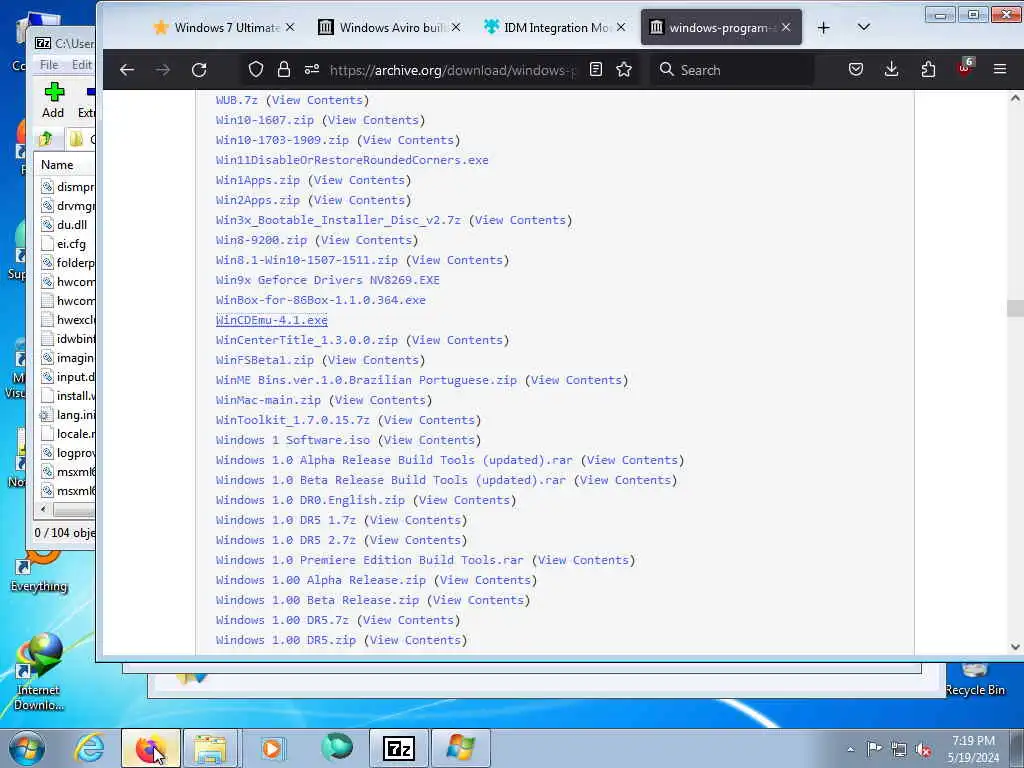Click muted volume tray icon
Screen dimensions: 1024x768
click(x=923, y=750)
